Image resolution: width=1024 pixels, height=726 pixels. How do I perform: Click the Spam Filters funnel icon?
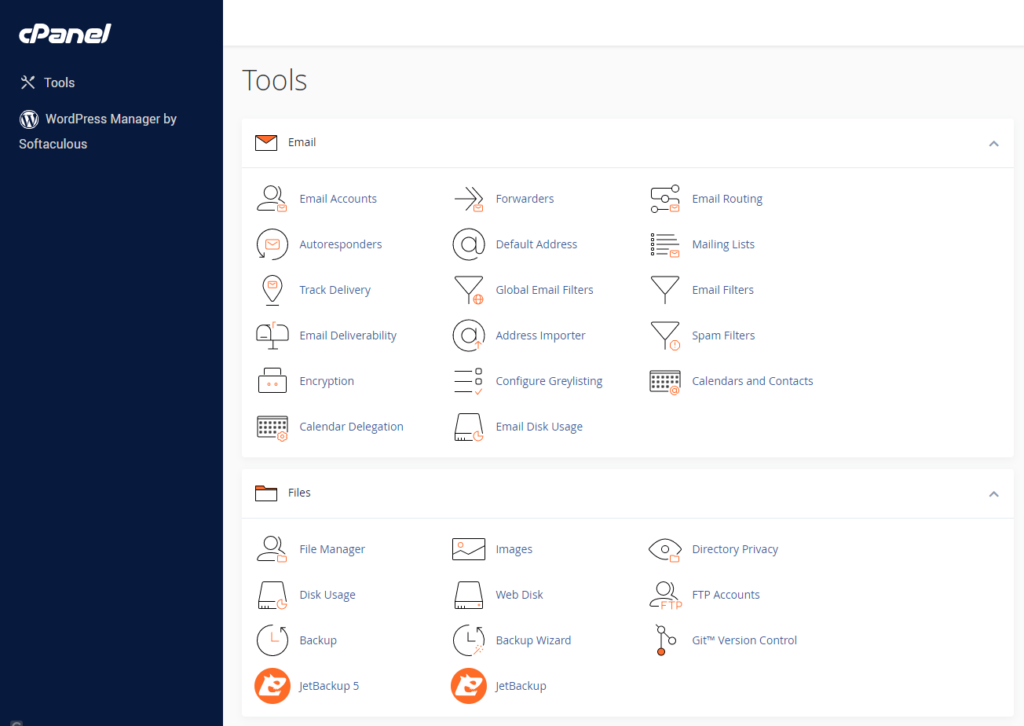click(x=665, y=335)
